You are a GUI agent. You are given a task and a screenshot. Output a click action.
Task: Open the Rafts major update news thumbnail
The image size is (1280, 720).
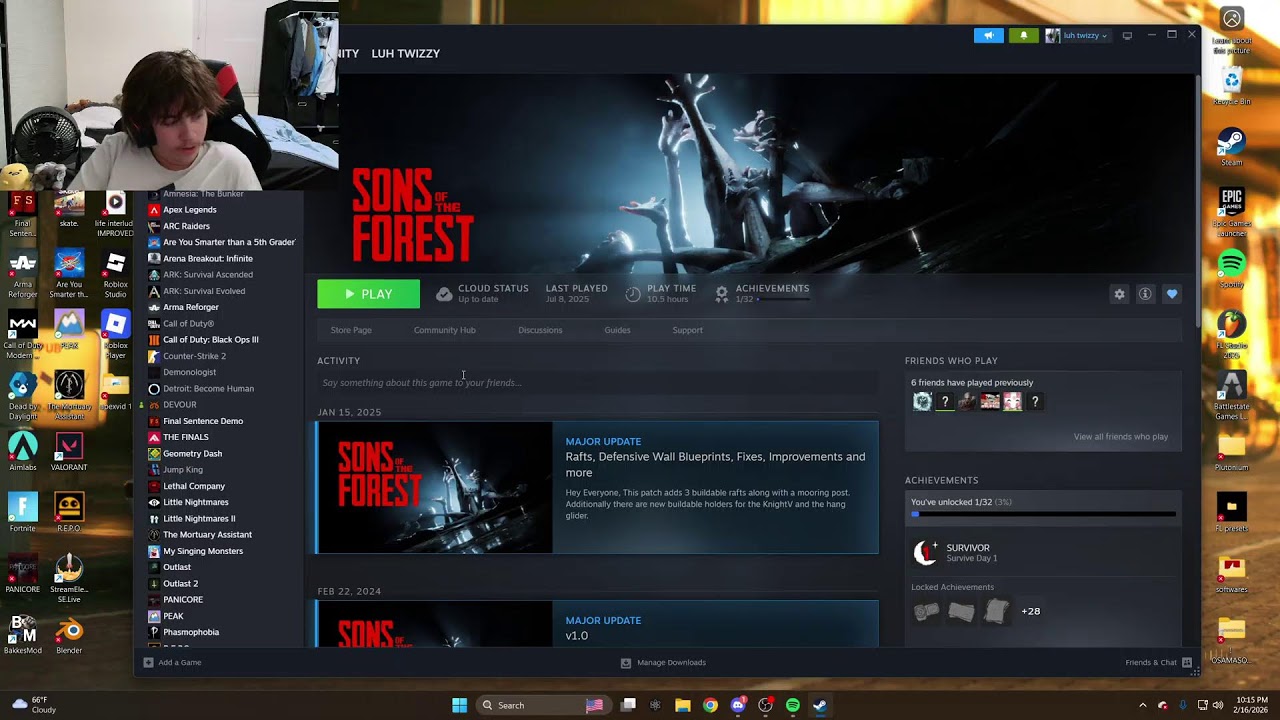tap(435, 487)
